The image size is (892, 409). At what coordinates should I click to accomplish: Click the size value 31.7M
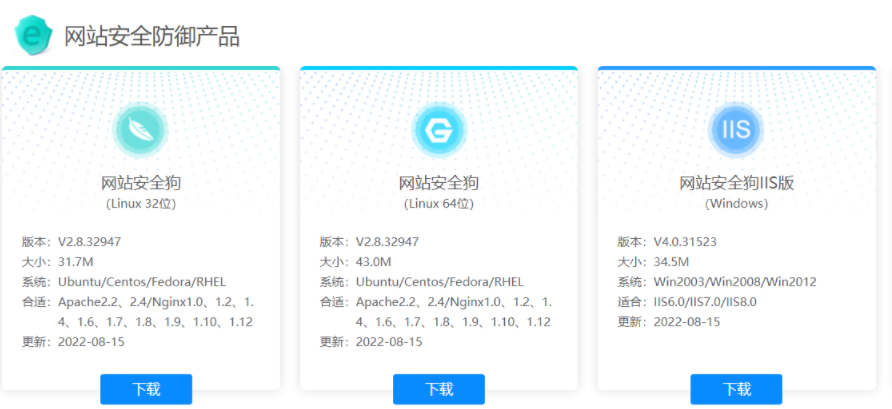76,262
